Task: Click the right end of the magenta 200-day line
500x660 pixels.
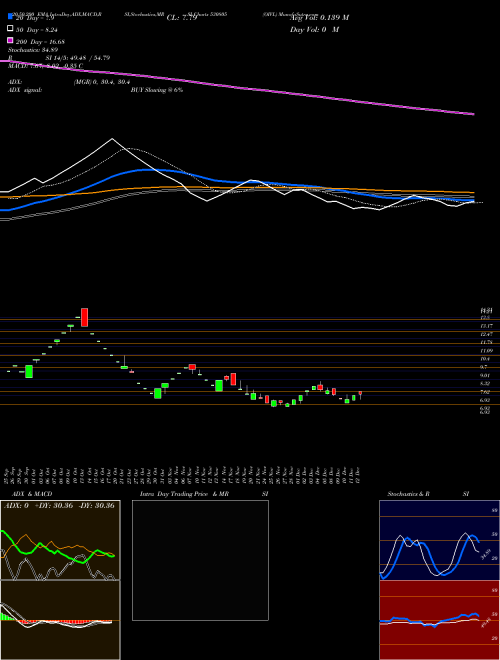Action: tap(473, 114)
